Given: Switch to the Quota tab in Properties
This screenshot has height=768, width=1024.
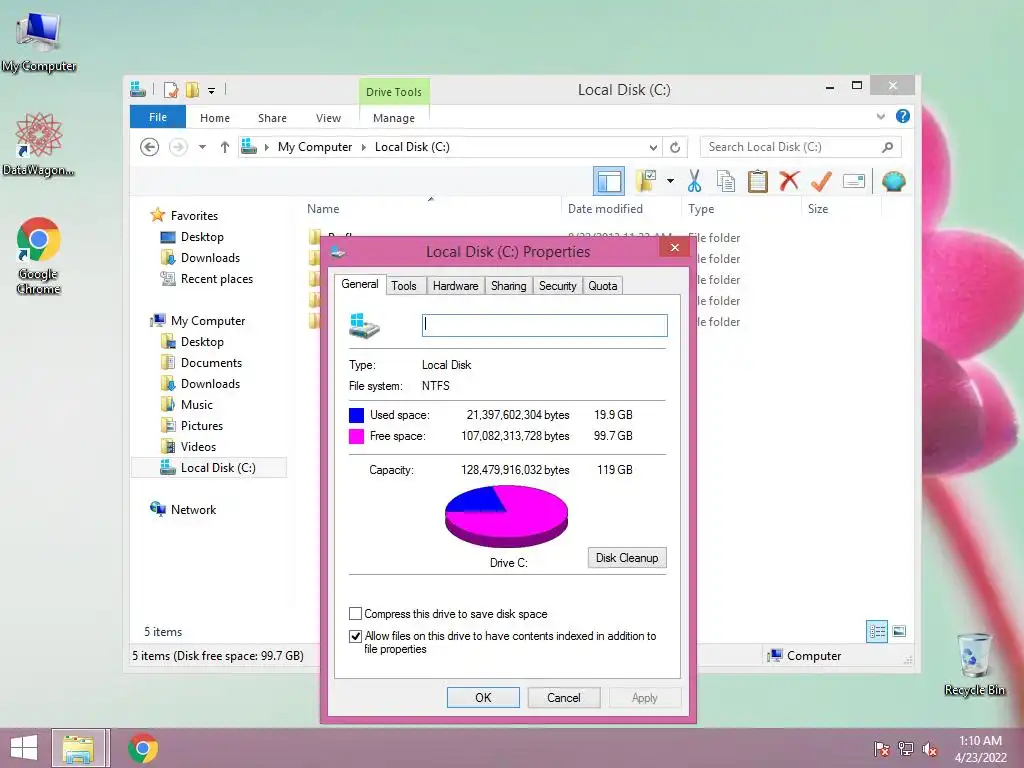Looking at the screenshot, I should [x=603, y=286].
